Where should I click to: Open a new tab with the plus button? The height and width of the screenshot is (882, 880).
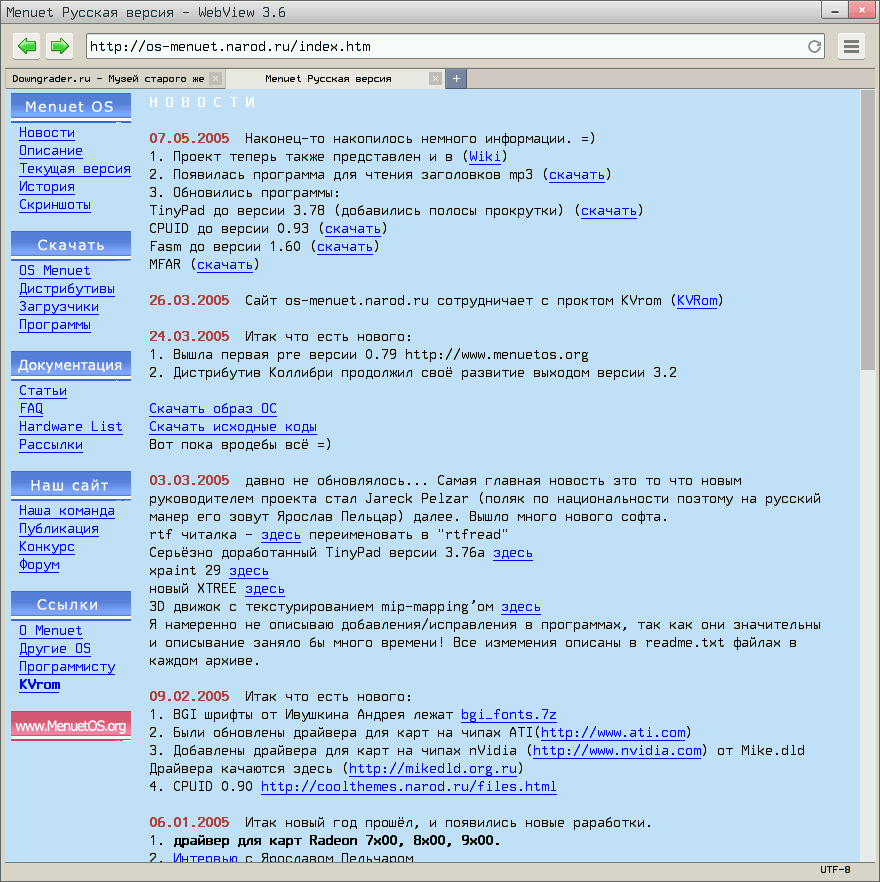[456, 78]
